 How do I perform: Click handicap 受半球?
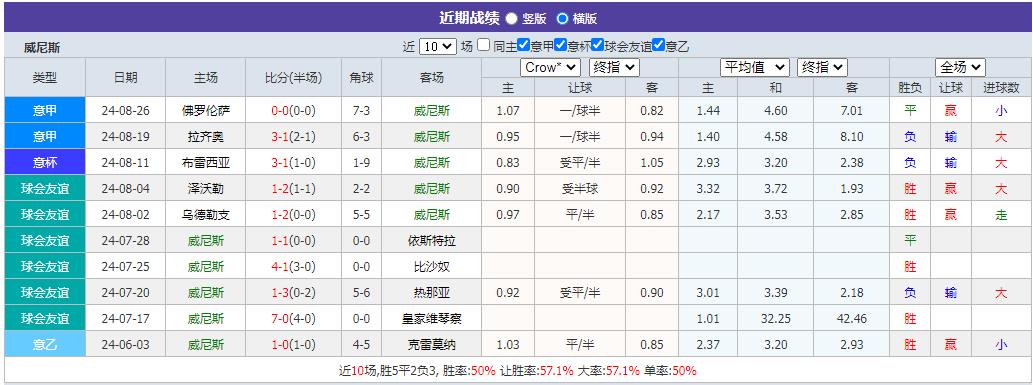[x=580, y=189]
